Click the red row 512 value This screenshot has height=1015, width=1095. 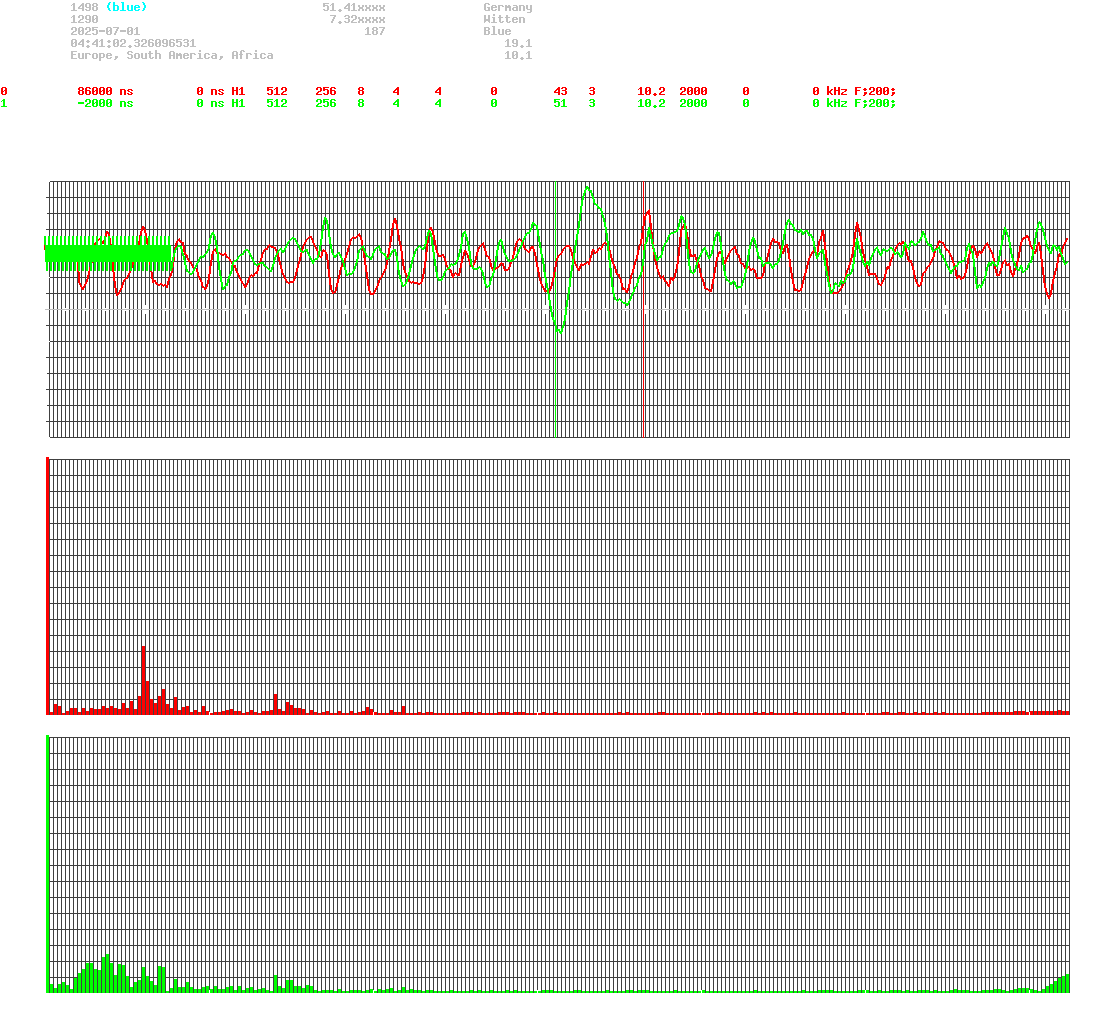277,92
